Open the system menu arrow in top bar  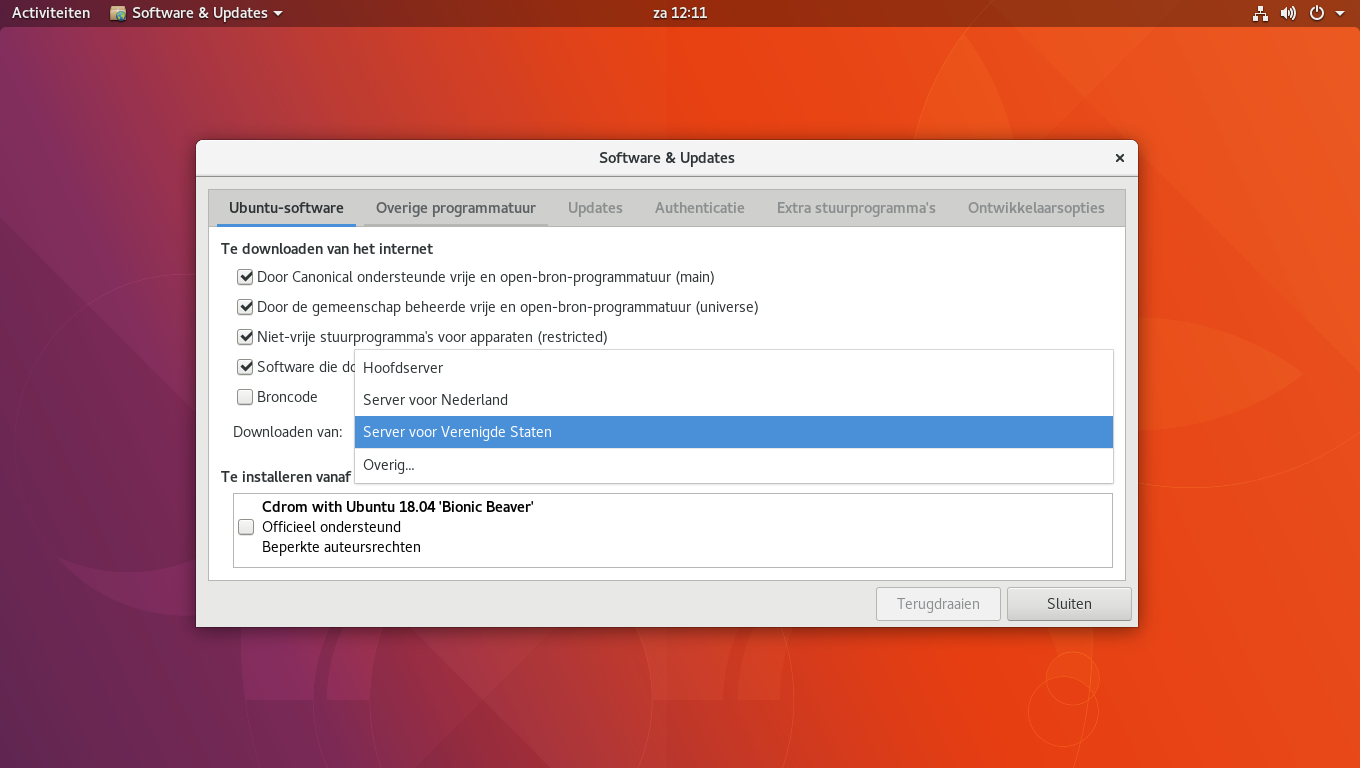tap(1340, 13)
